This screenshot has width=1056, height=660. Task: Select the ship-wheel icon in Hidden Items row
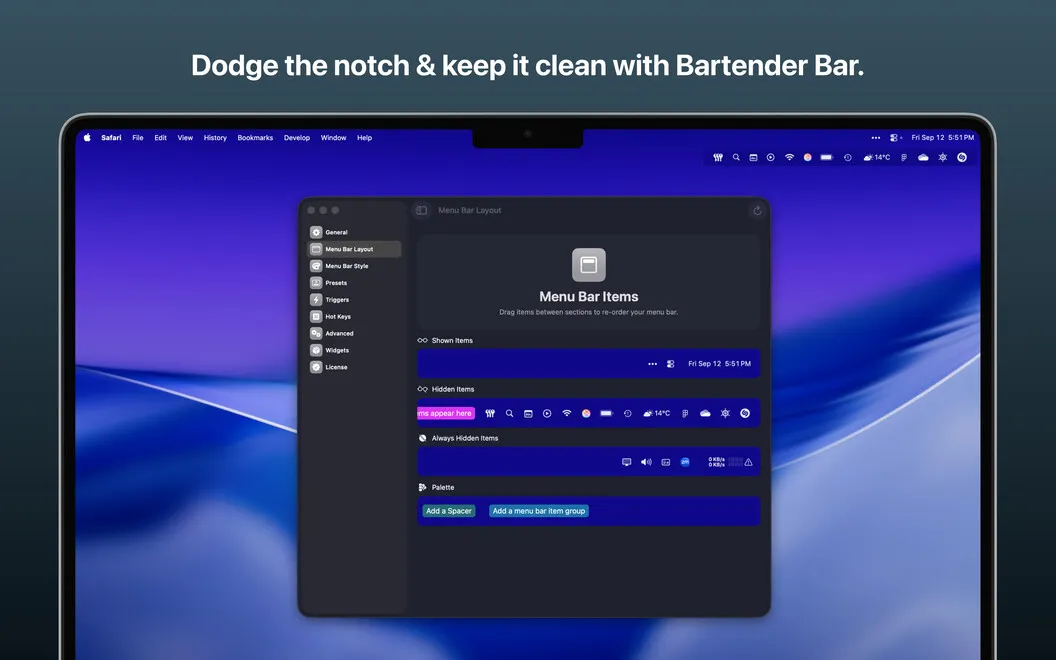tap(725, 414)
